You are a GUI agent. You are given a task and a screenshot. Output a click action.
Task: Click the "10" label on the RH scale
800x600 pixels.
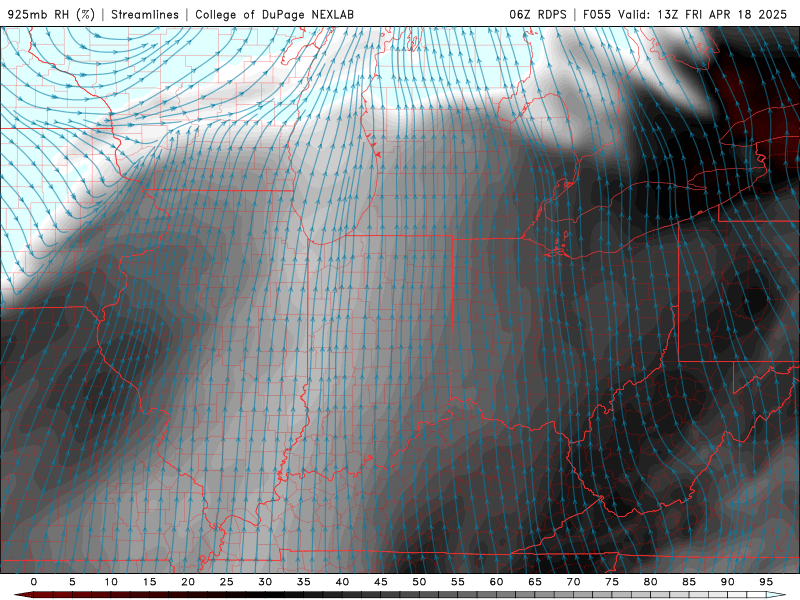111,582
